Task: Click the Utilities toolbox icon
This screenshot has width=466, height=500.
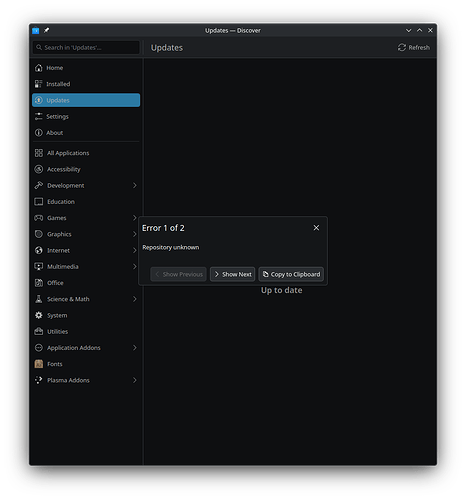Action: 39,332
